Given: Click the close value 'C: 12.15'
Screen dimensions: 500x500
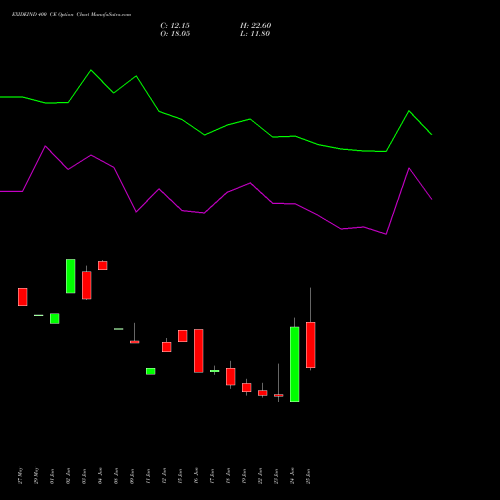Looking at the screenshot, I should (175, 26).
